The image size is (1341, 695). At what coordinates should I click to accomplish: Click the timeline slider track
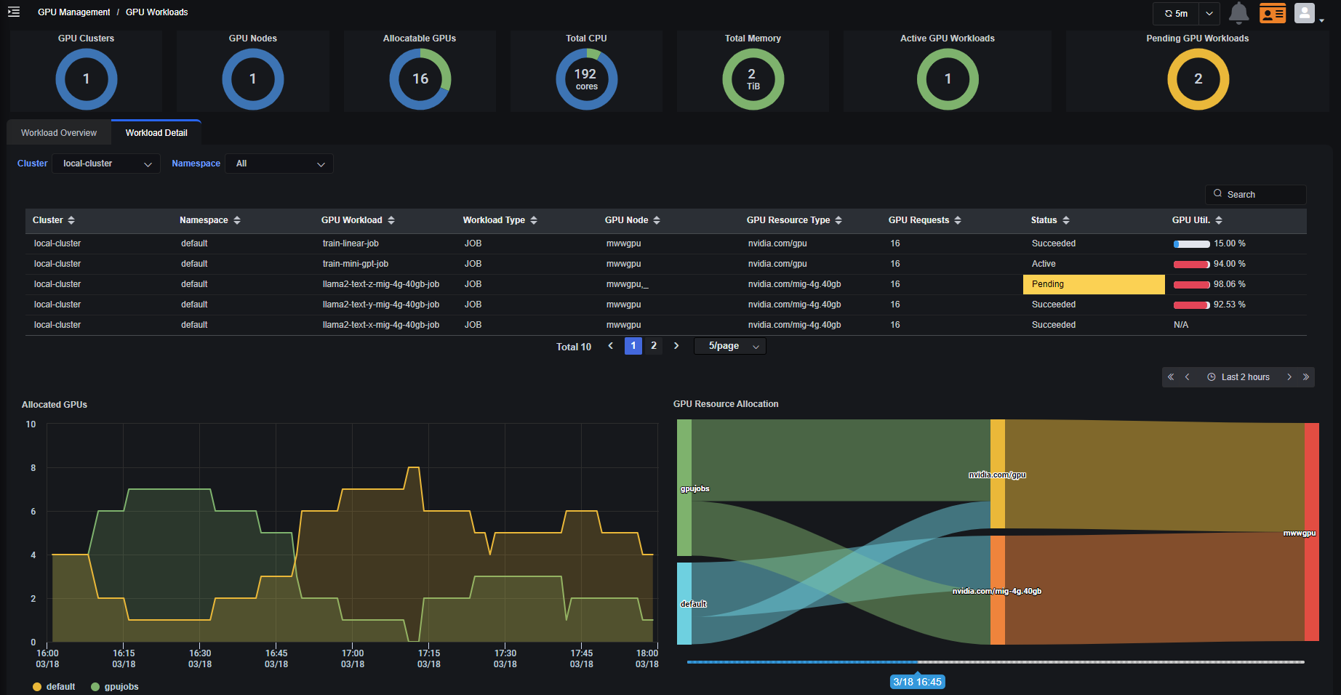tap(995, 662)
